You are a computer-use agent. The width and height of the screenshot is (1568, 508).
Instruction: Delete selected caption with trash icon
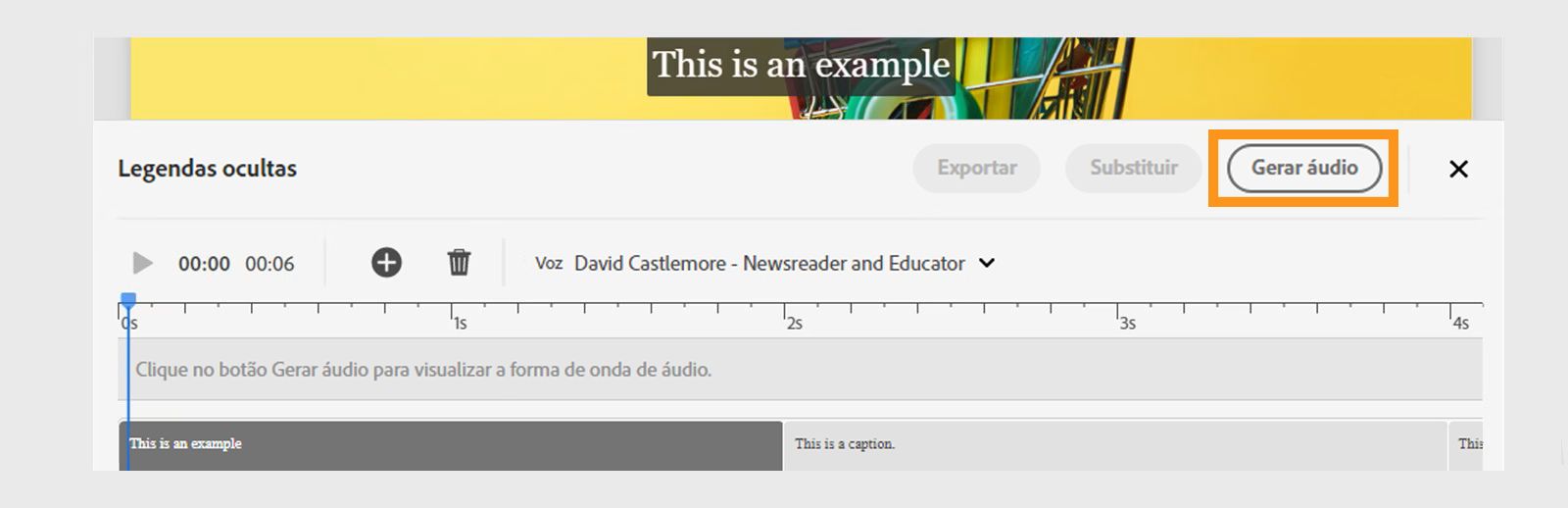point(459,263)
